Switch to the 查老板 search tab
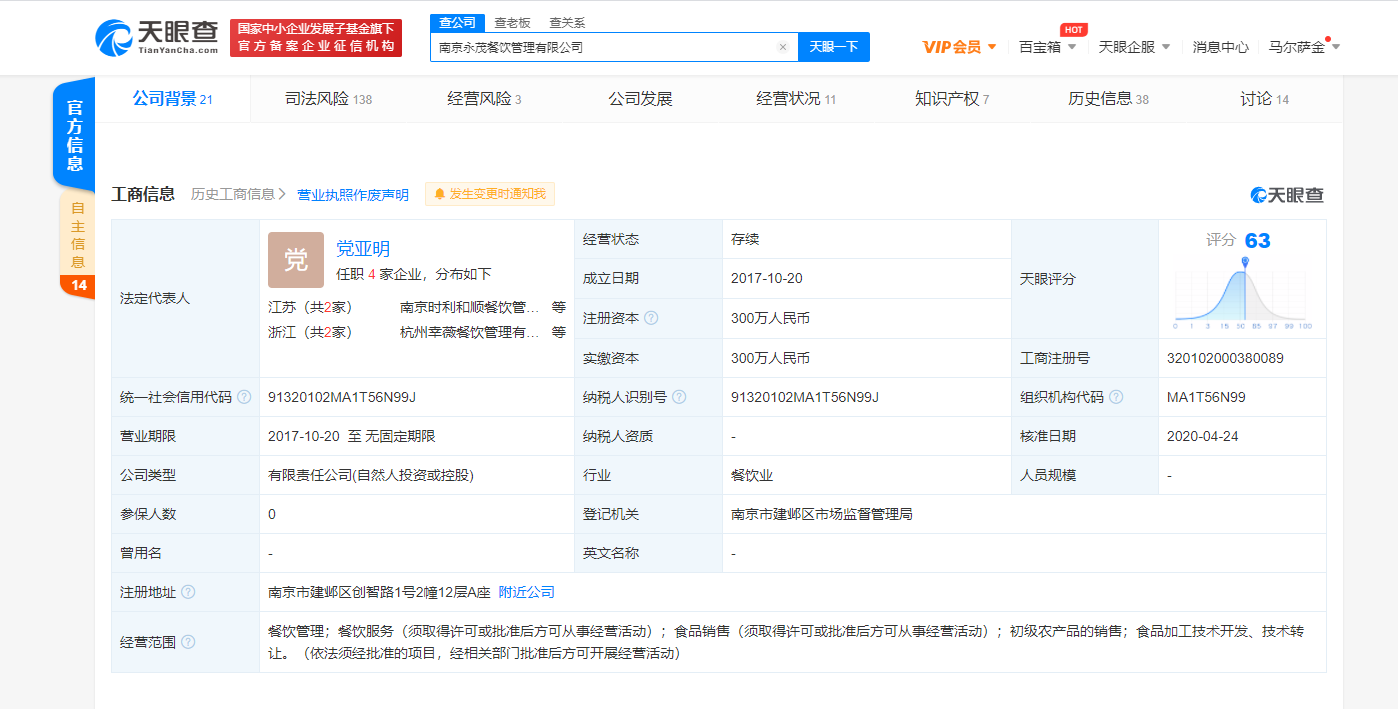The height and width of the screenshot is (709, 1398). 512,22
